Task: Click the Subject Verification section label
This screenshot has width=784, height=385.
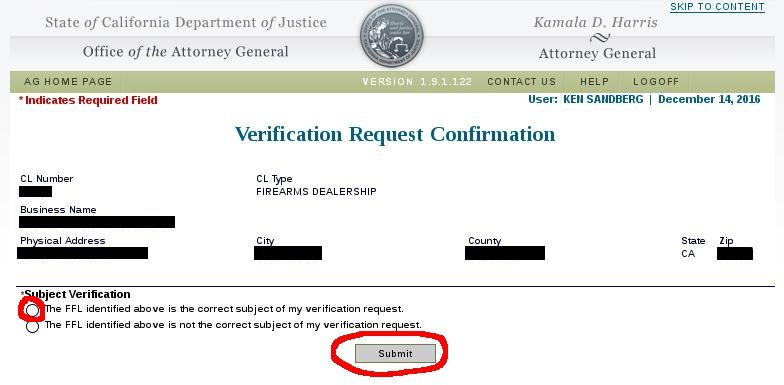Action: [76, 294]
